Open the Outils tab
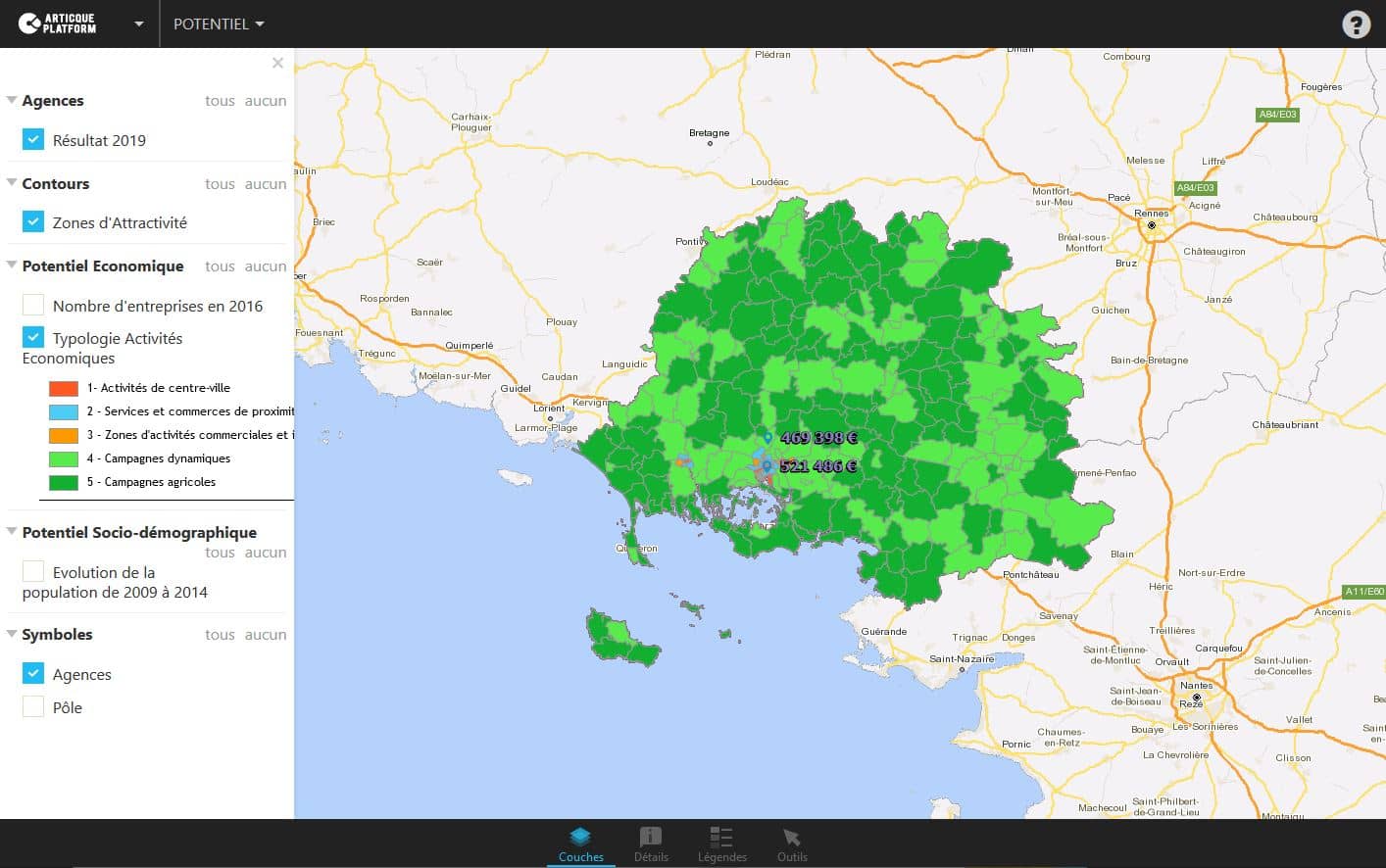1386x868 pixels. point(792,844)
